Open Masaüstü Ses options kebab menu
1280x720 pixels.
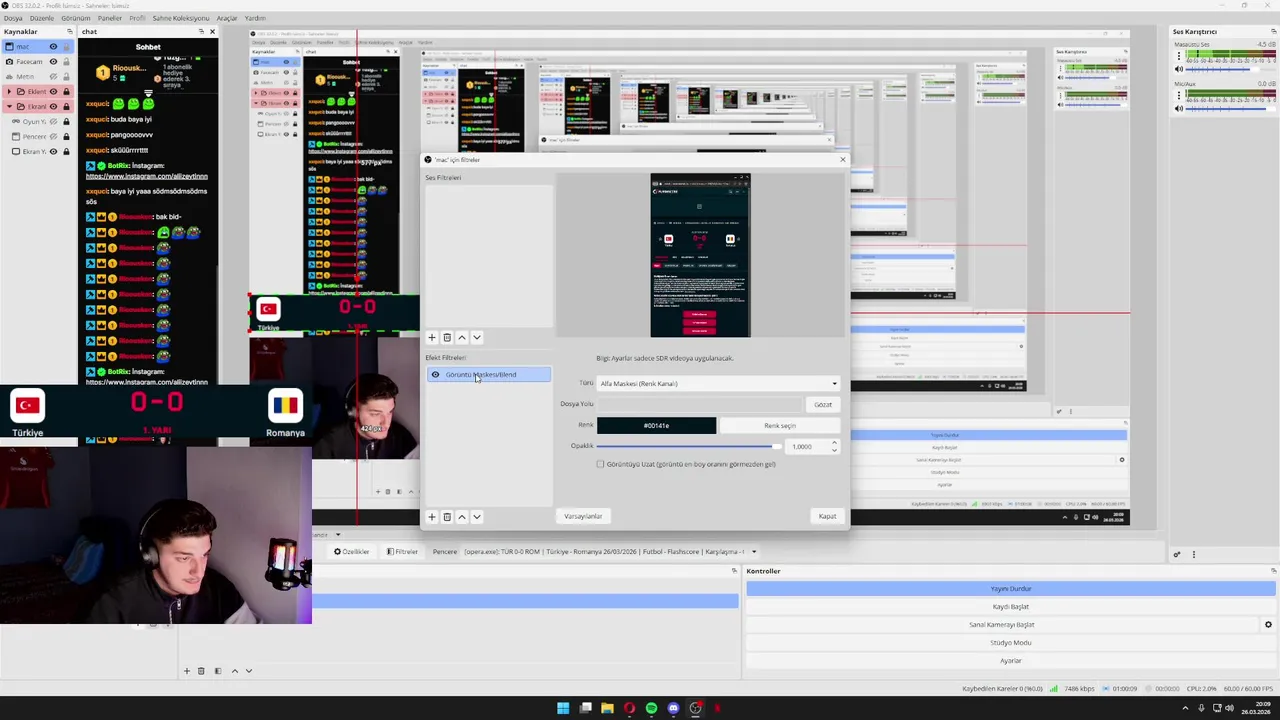[x=1179, y=56]
